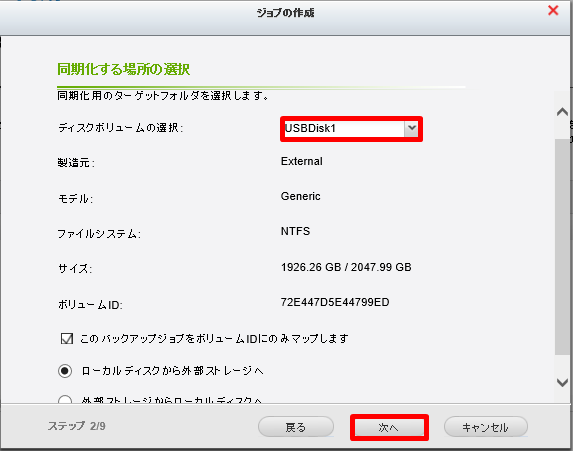This screenshot has height=451, width=573.
Task: Open the USBDisk1 disk volume combo box
Action: pyautogui.click(x=351, y=129)
